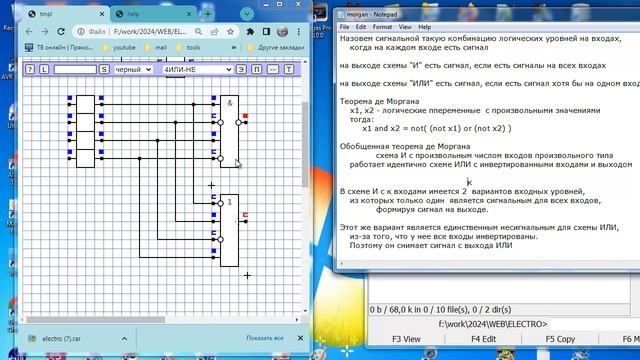640x360 pixels.
Task: Click Notepad horizontal scrollbar left arrow
Action: click(x=342, y=264)
